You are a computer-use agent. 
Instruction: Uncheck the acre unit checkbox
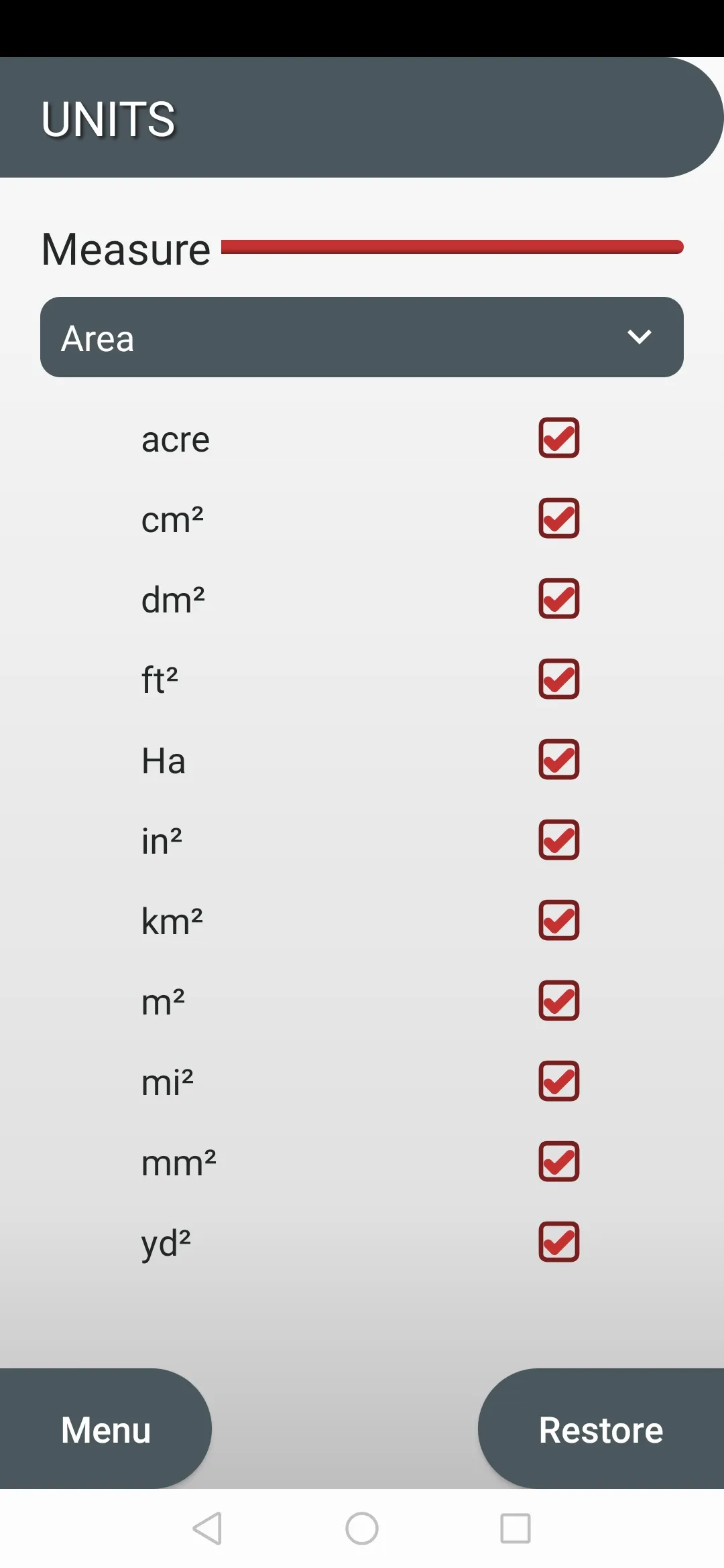click(558, 438)
